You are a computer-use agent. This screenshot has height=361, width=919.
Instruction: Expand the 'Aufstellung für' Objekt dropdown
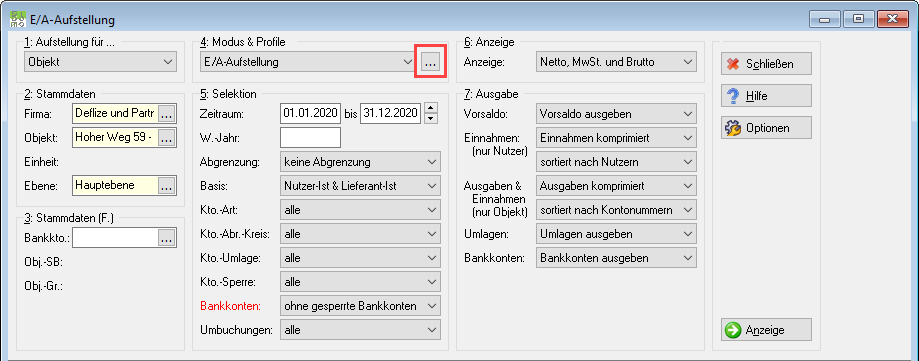coord(101,62)
